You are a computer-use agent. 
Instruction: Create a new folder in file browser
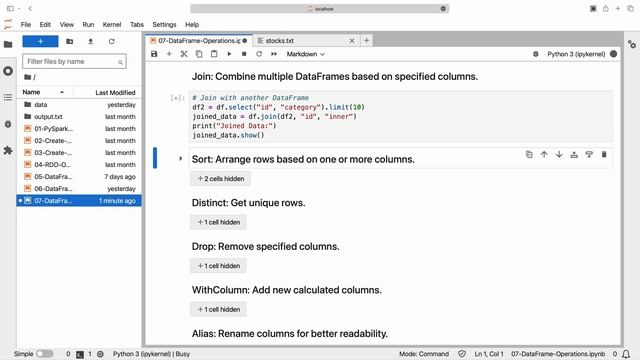coord(70,42)
